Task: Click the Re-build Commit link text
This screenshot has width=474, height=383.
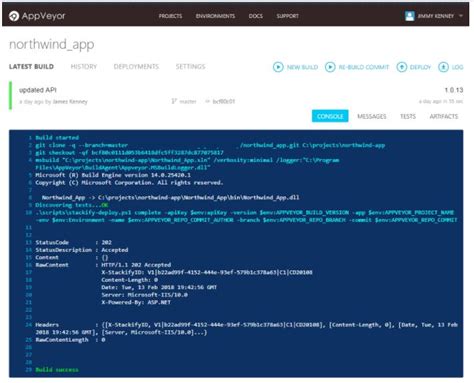Action: 364,67
